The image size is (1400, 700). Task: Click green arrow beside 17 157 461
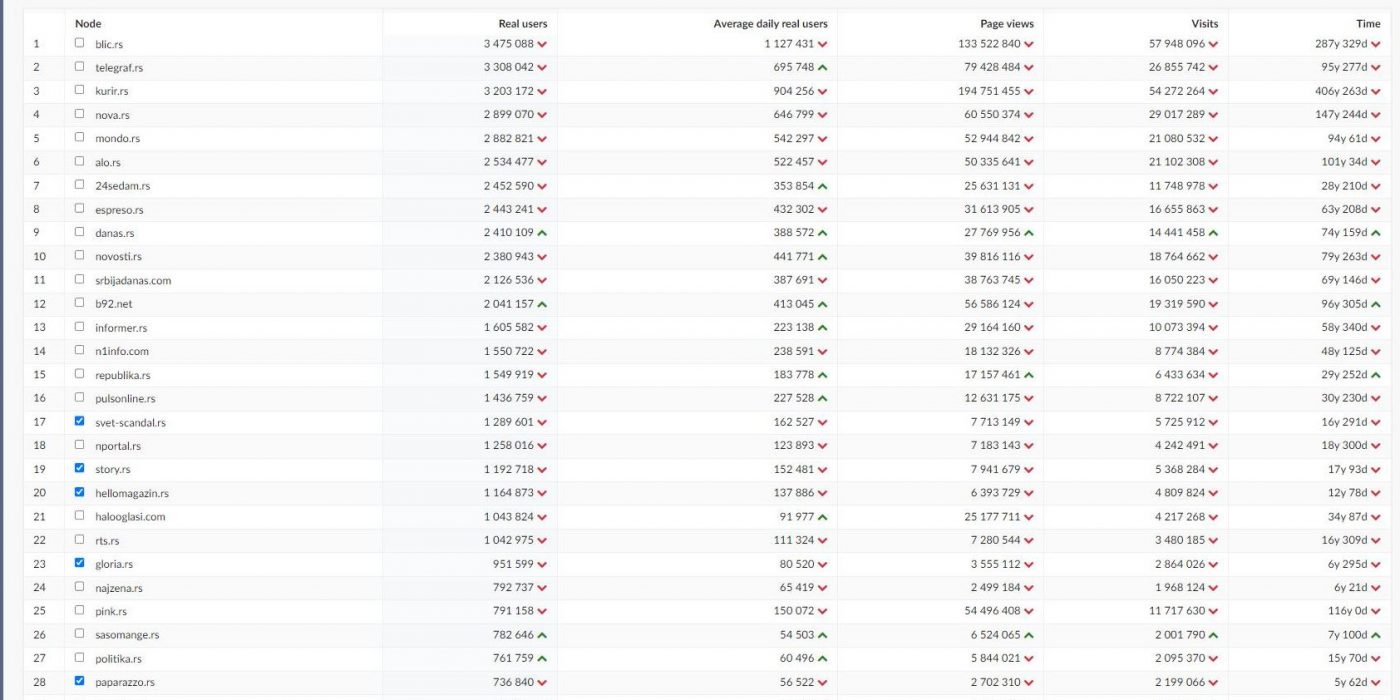tap(1028, 375)
